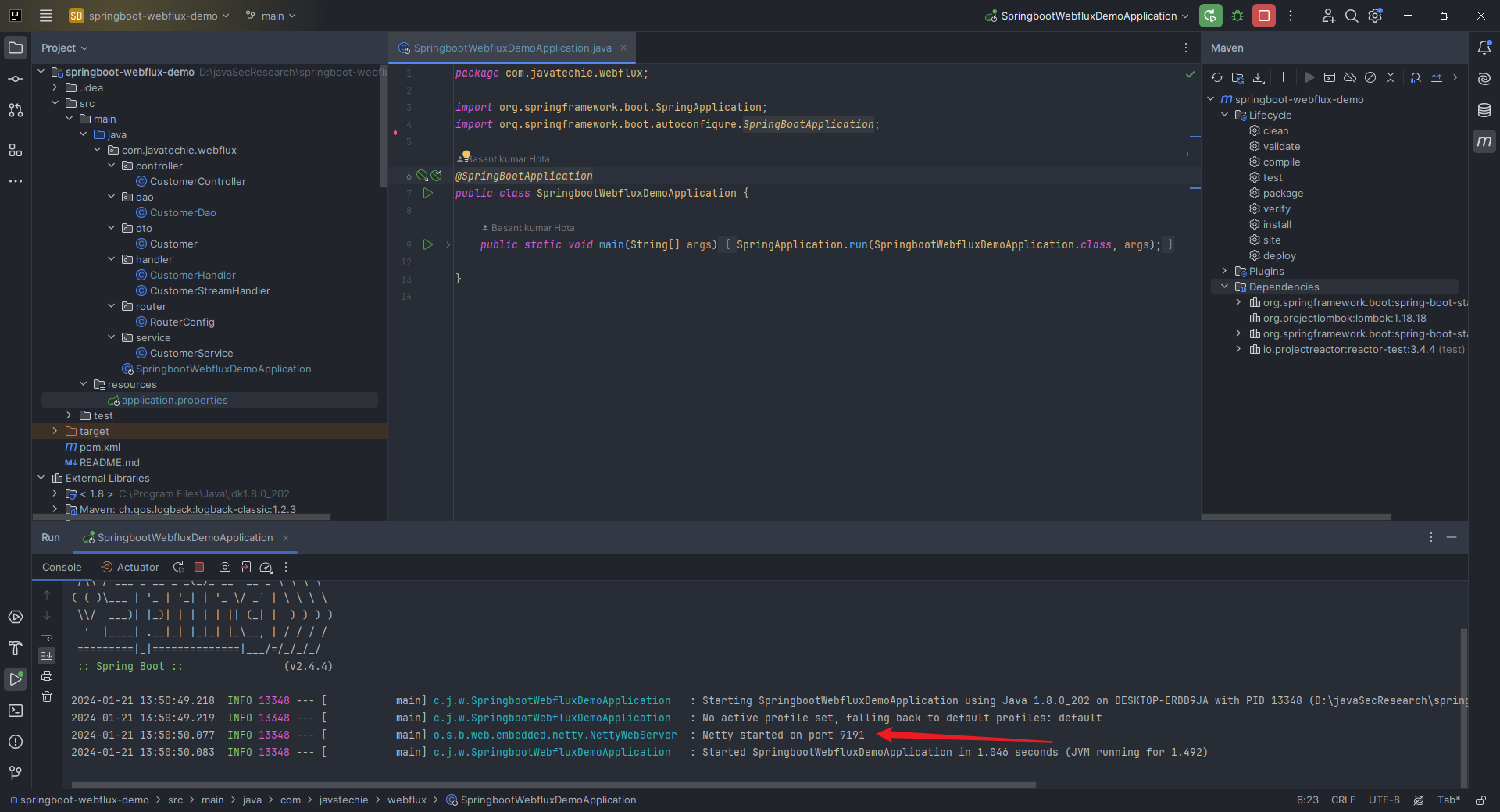Open the Notifications bell icon

tap(1484, 48)
